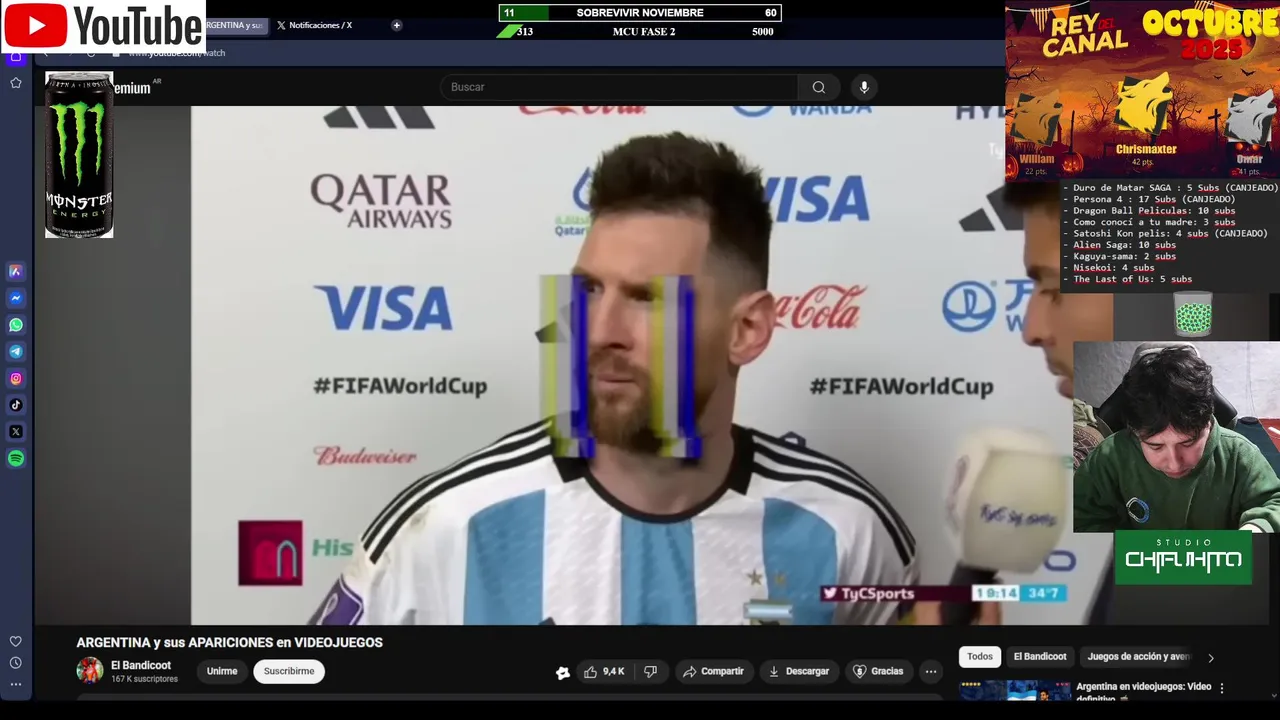
Task: Click the video title ARGENTINA y sus APARICIONES
Action: tap(230, 642)
